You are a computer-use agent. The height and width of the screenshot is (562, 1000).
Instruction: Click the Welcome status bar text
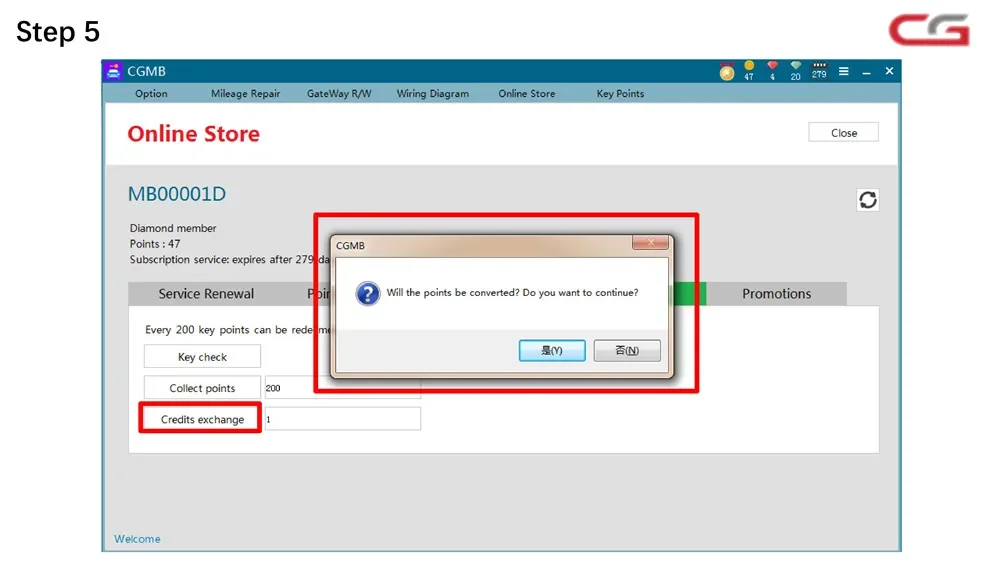(137, 539)
